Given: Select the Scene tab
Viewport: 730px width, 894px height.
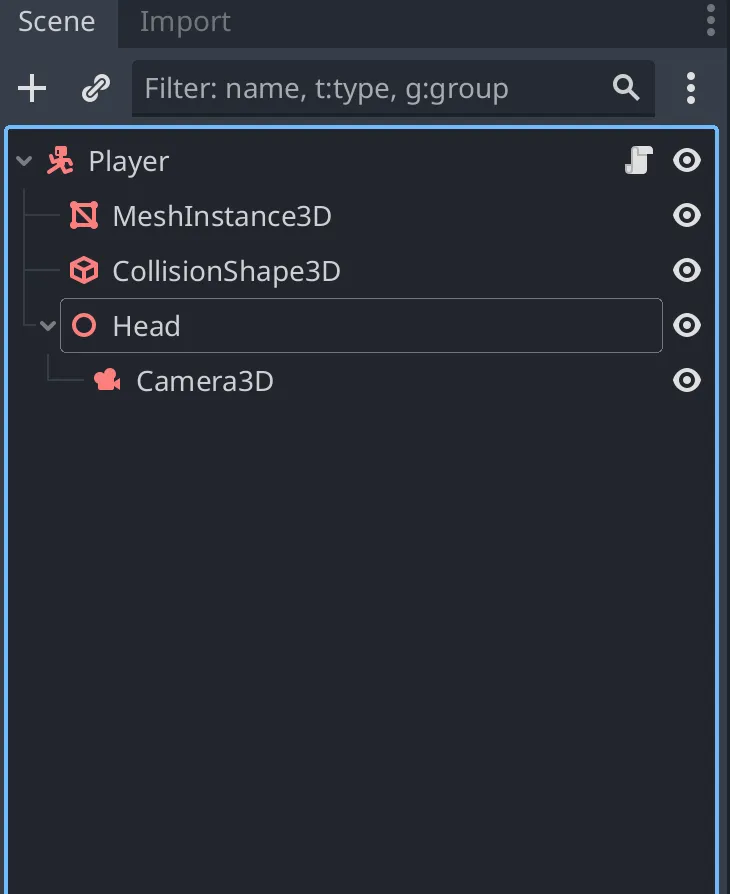Looking at the screenshot, I should pos(57,22).
